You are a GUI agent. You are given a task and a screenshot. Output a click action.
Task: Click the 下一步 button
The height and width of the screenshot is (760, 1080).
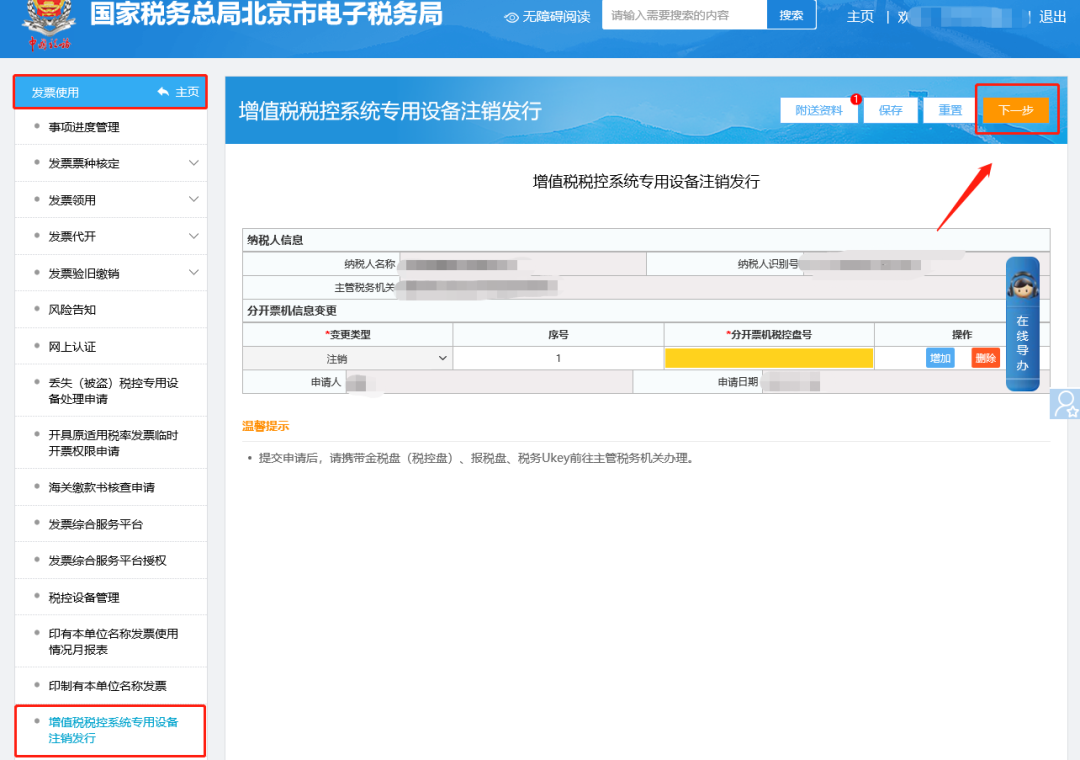coord(1016,110)
